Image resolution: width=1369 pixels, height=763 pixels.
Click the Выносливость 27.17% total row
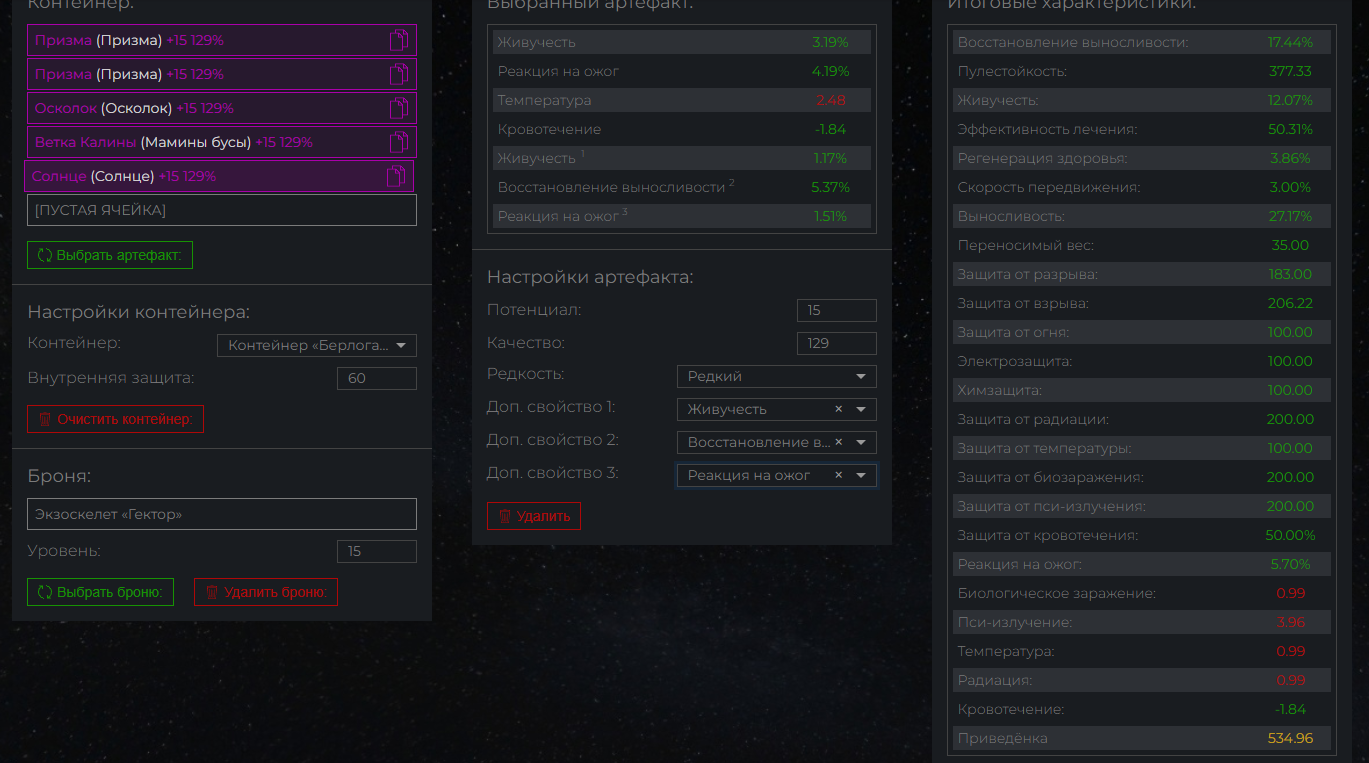(1142, 216)
